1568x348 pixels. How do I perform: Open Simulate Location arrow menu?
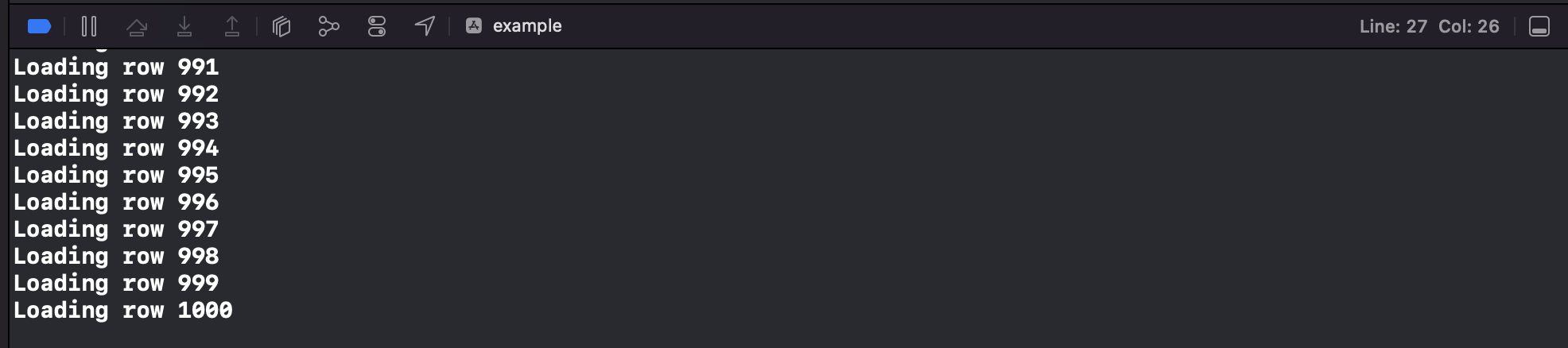pyautogui.click(x=425, y=26)
